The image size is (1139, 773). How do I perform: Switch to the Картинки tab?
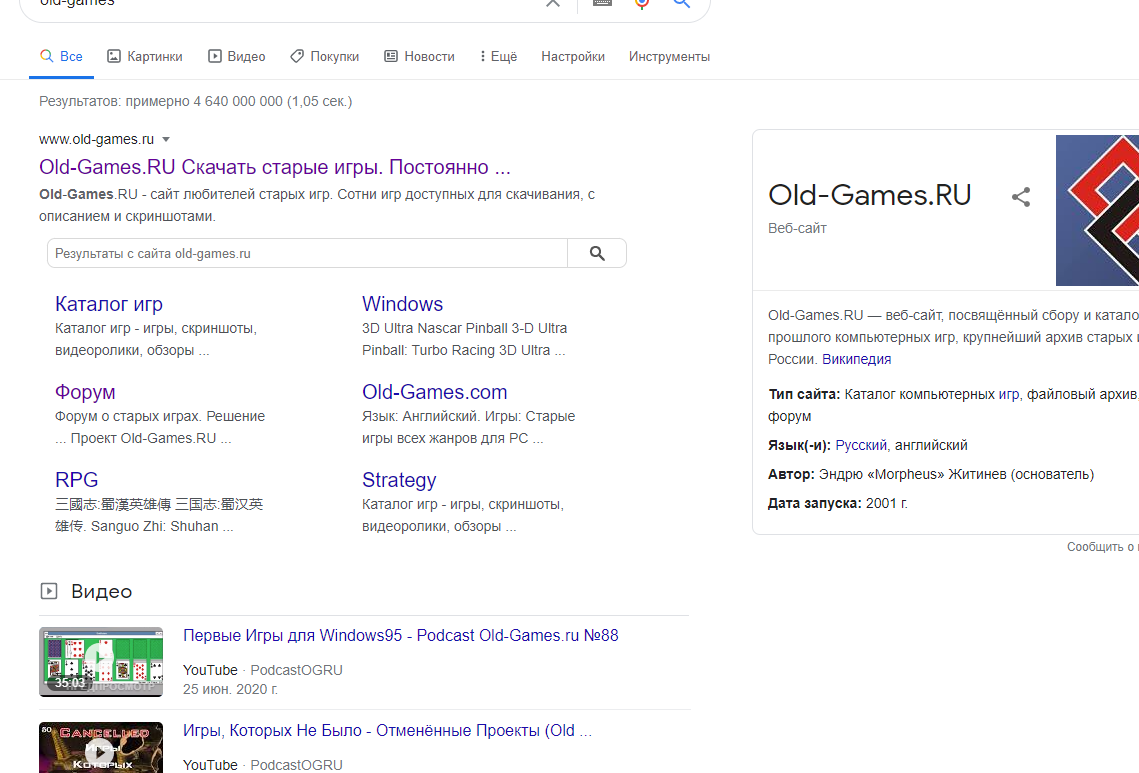tap(145, 57)
